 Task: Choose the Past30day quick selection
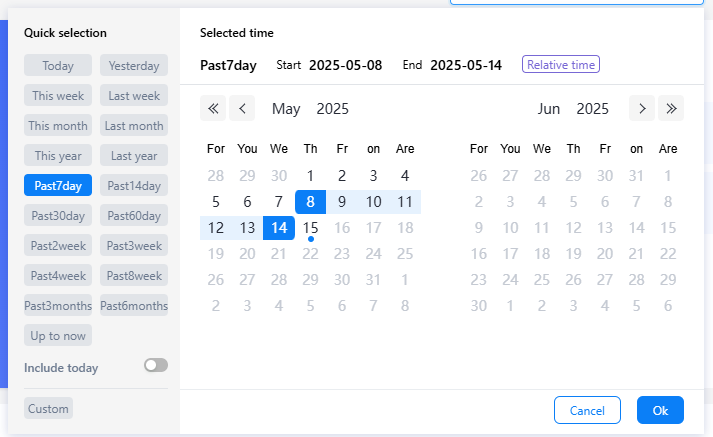point(58,215)
